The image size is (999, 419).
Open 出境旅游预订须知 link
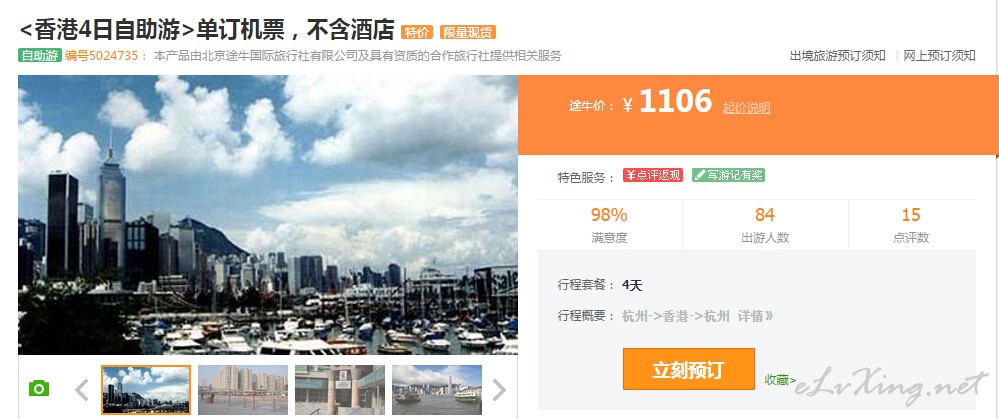tap(838, 55)
